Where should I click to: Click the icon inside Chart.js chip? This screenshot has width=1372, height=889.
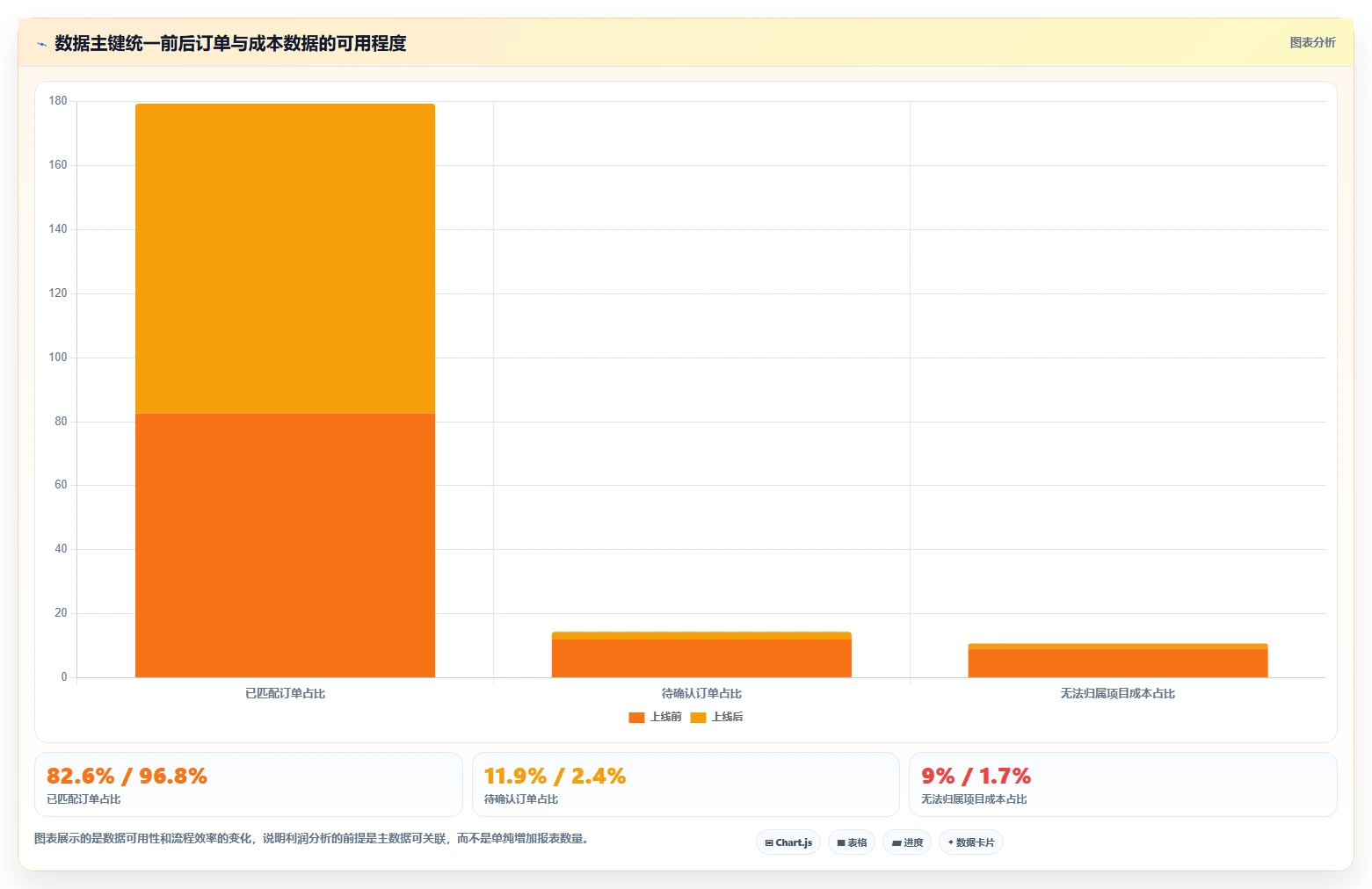(769, 842)
